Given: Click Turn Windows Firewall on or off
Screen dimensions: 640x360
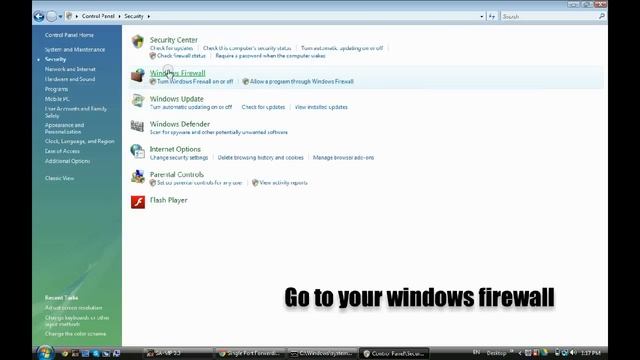Looking at the screenshot, I should tap(195, 81).
